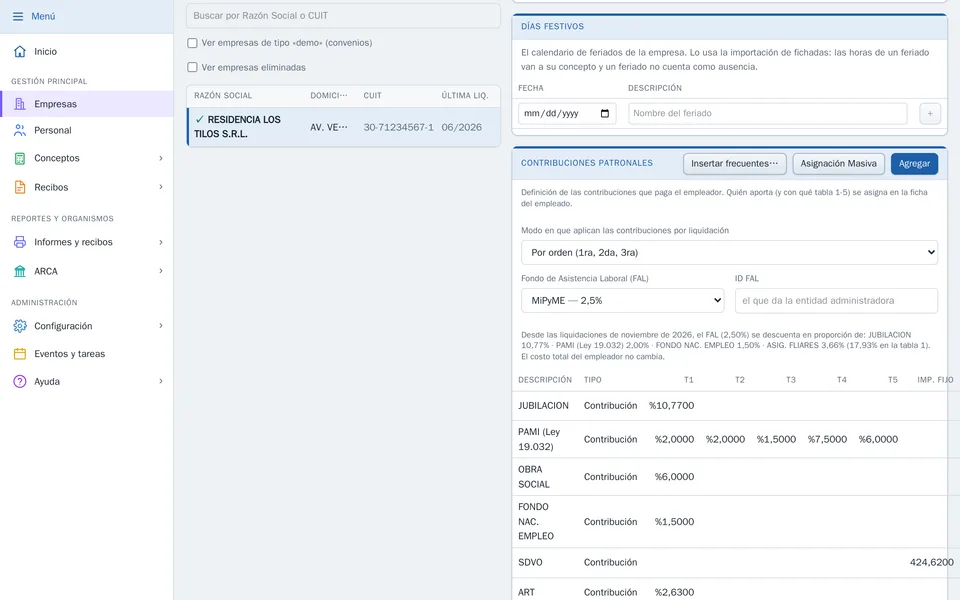Click the PAMI T3 value %1,5000

[776, 440]
